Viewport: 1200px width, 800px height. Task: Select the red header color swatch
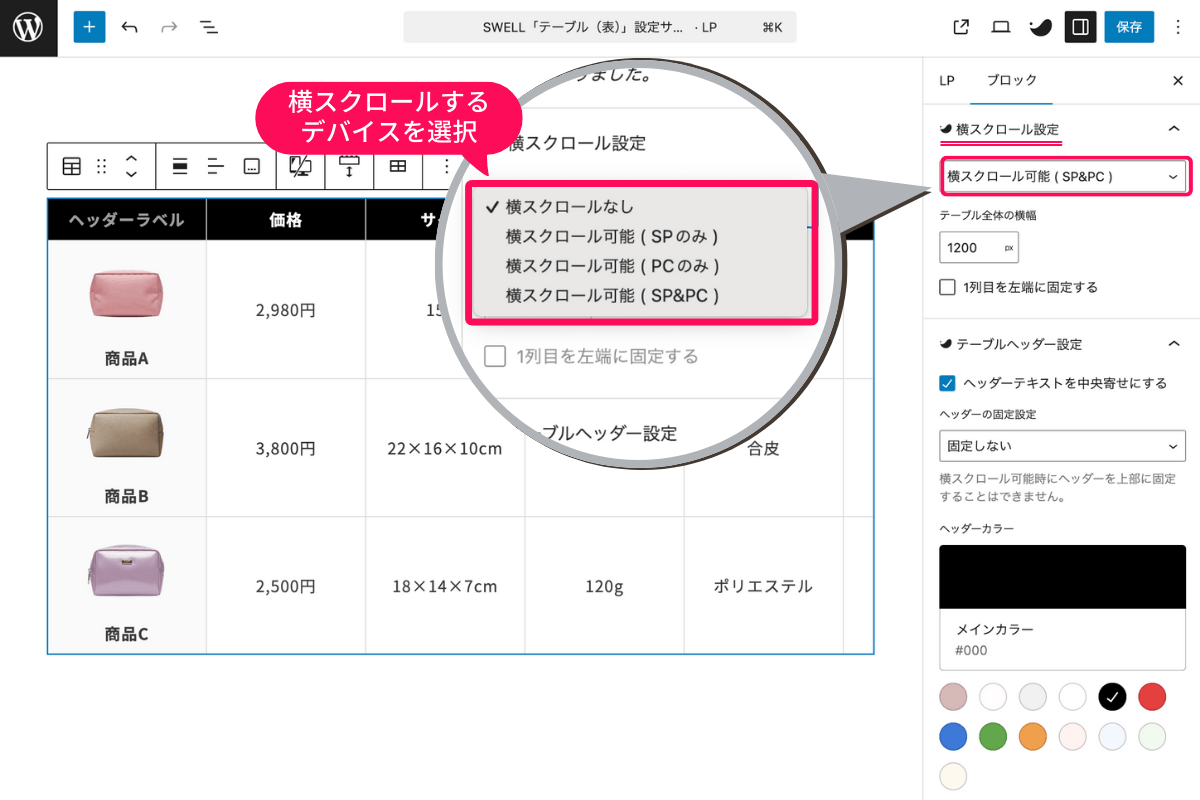(x=1151, y=696)
